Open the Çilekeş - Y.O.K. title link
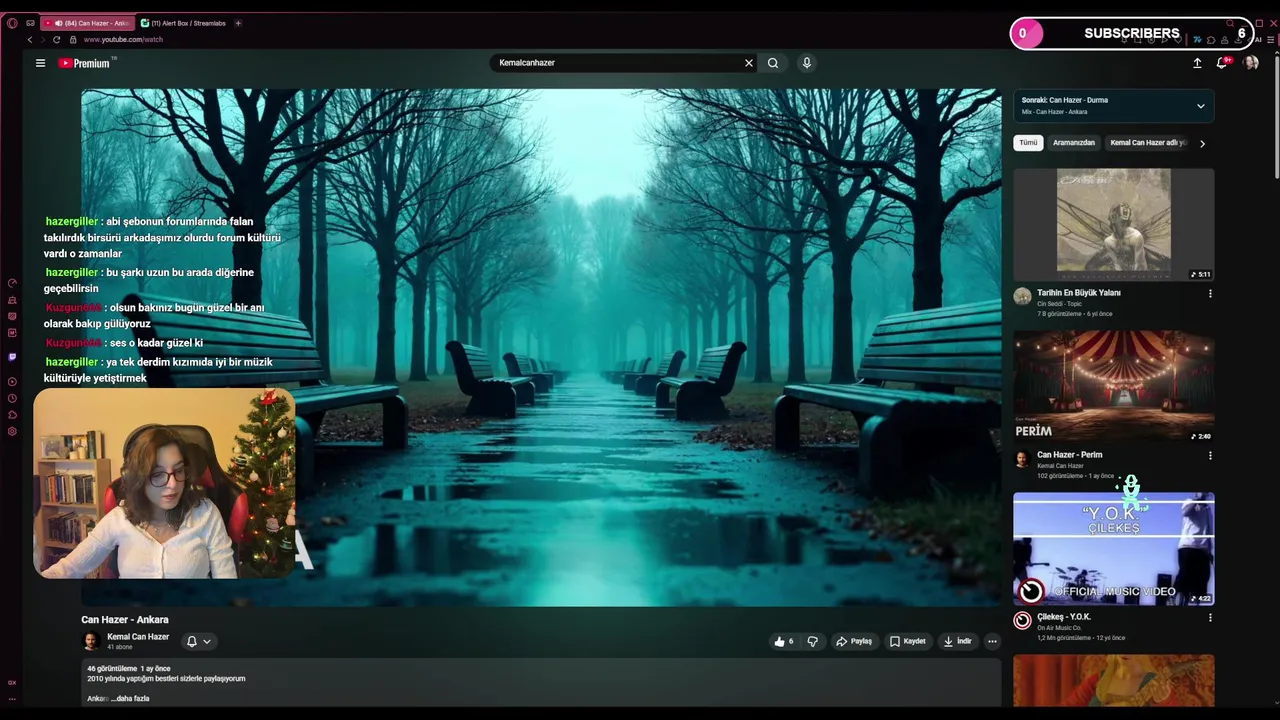Screen dimensions: 1280x720 [x=1063, y=617]
